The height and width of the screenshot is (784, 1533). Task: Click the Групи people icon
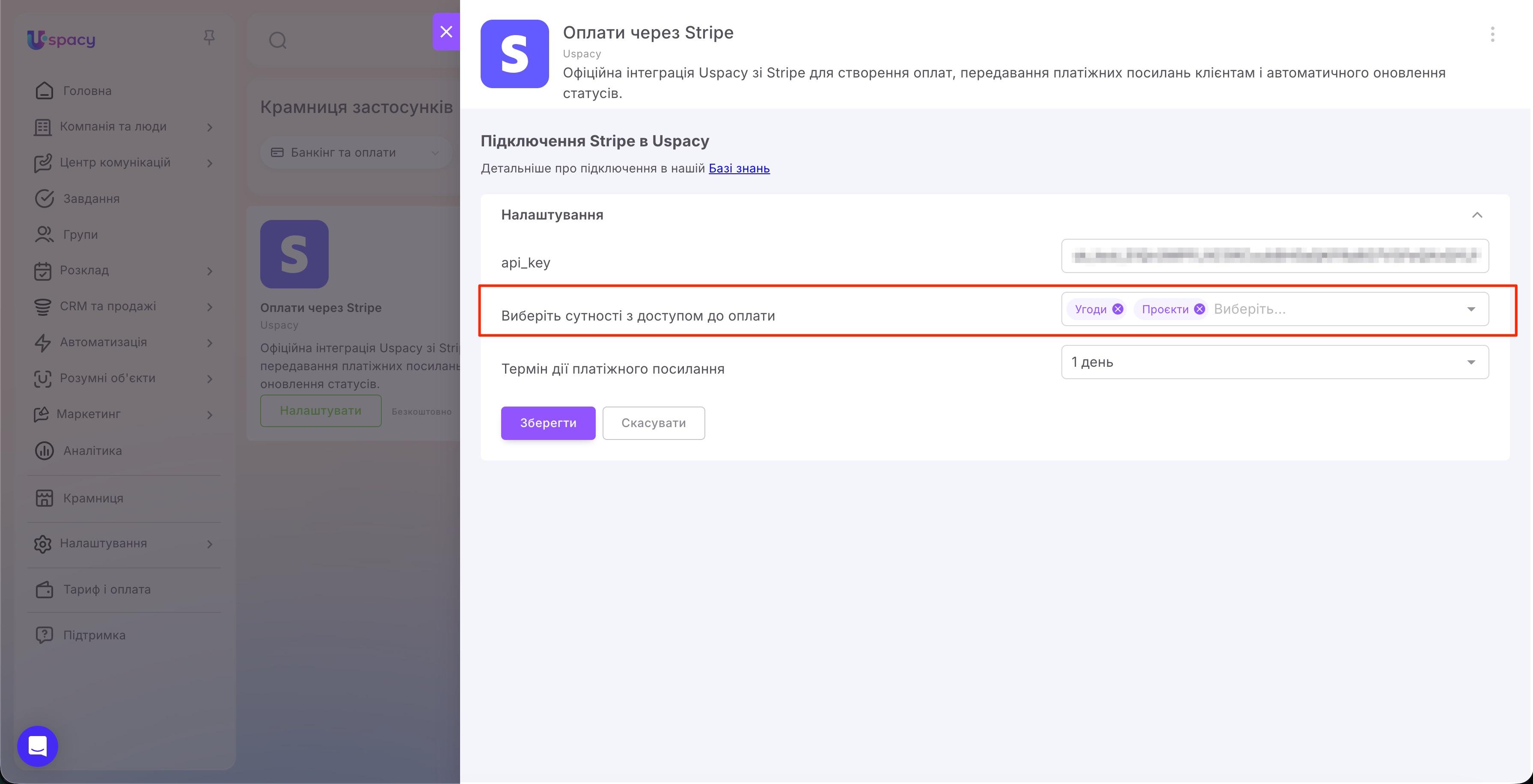(x=44, y=235)
